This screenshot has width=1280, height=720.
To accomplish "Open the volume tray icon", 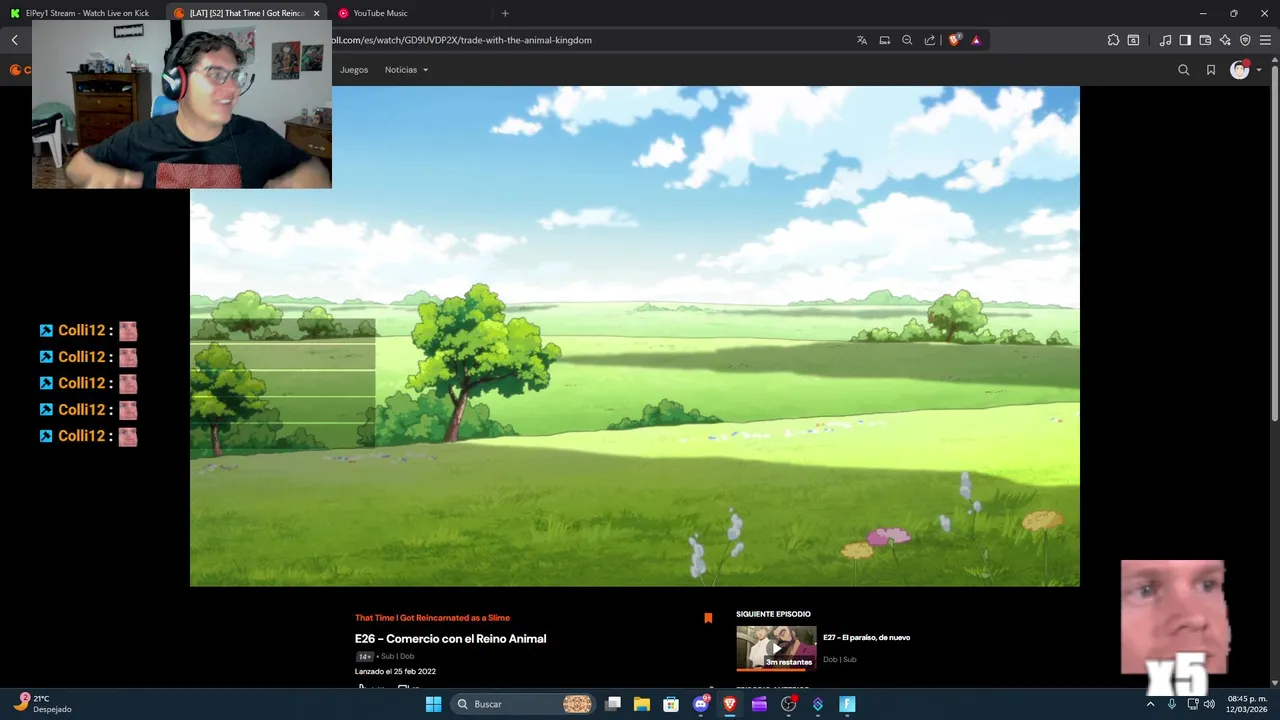I will tap(1209, 704).
